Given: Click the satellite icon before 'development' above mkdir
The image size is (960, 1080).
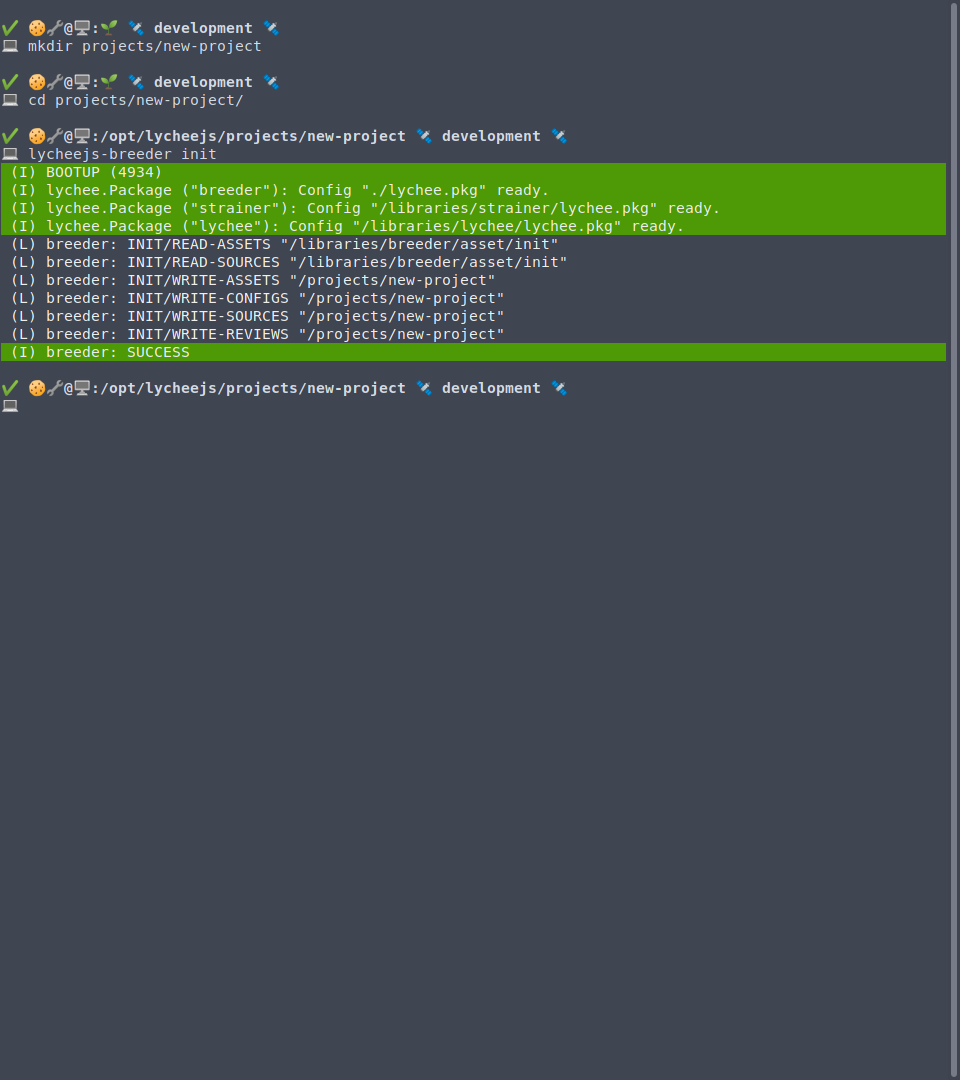Looking at the screenshot, I should coord(136,28).
